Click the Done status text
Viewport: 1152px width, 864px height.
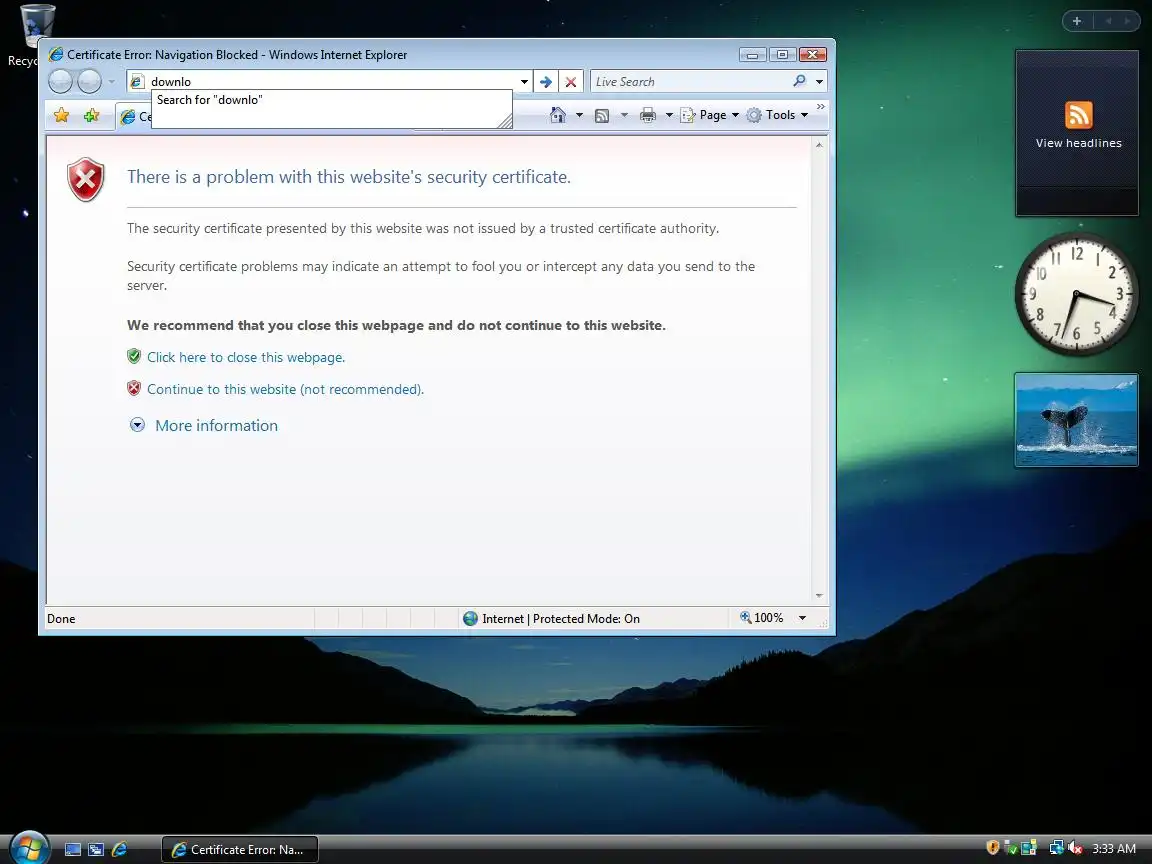[x=61, y=619]
